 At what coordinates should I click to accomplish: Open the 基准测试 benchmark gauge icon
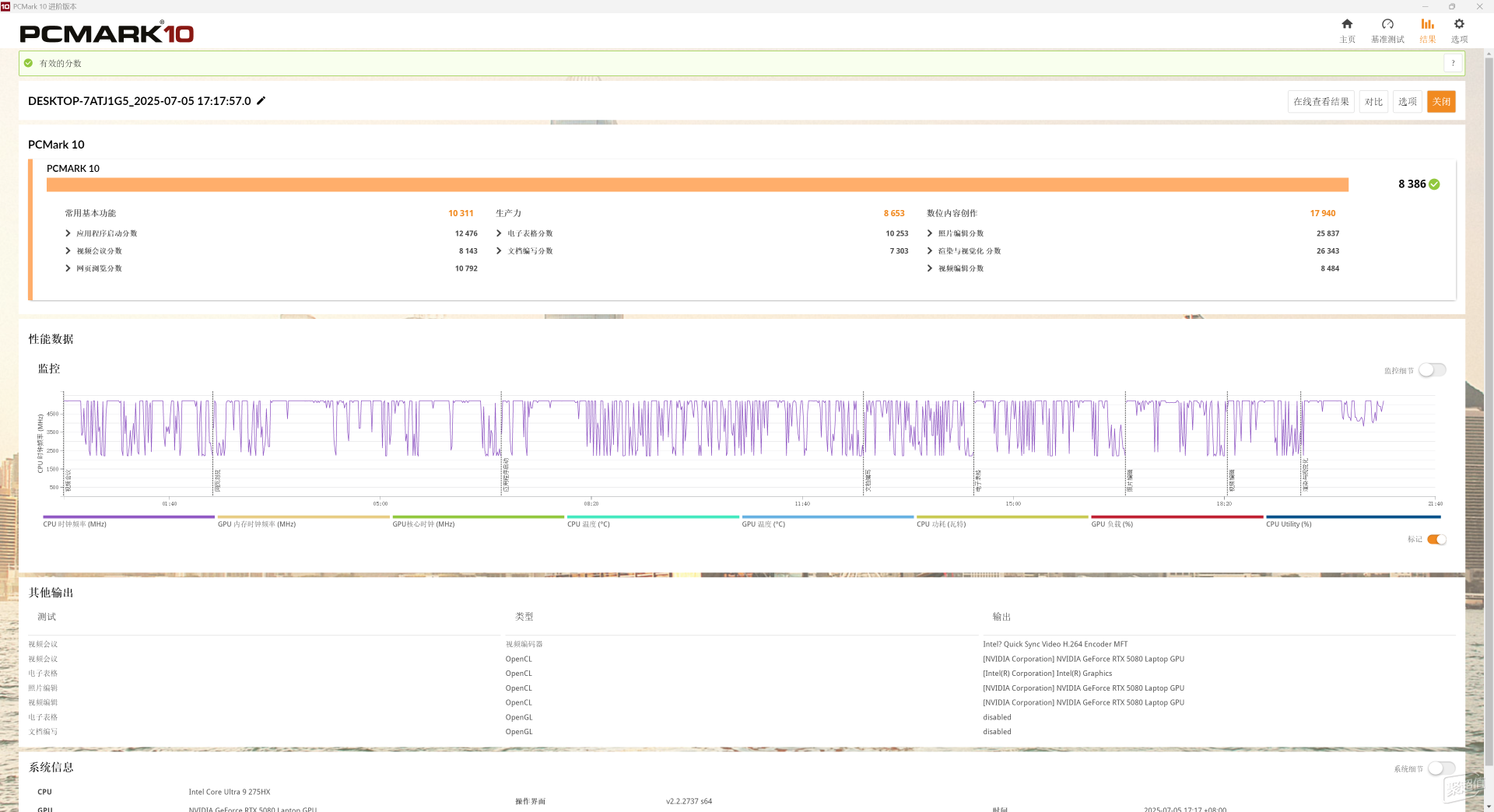(x=1387, y=24)
